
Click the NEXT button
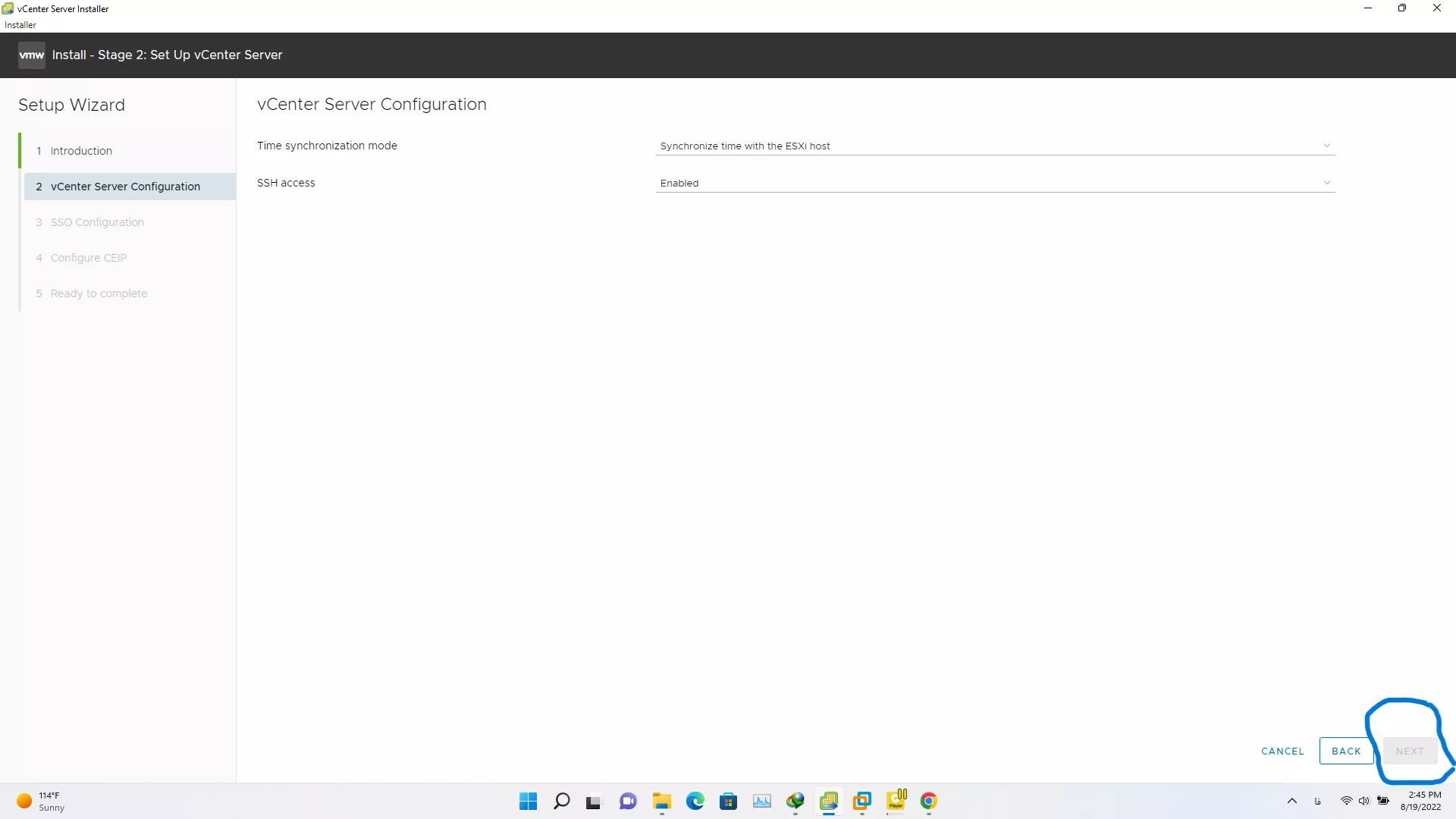1410,751
